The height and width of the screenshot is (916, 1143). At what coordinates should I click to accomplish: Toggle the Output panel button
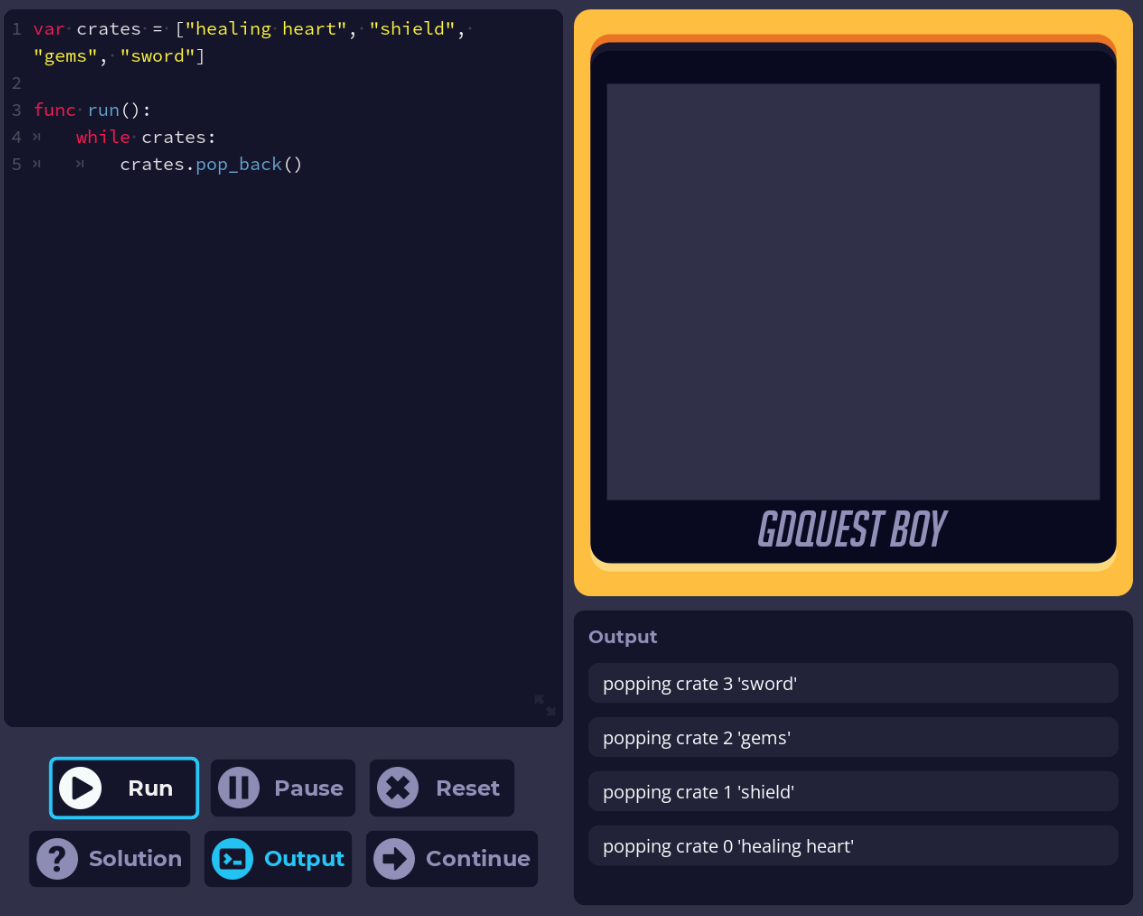278,858
